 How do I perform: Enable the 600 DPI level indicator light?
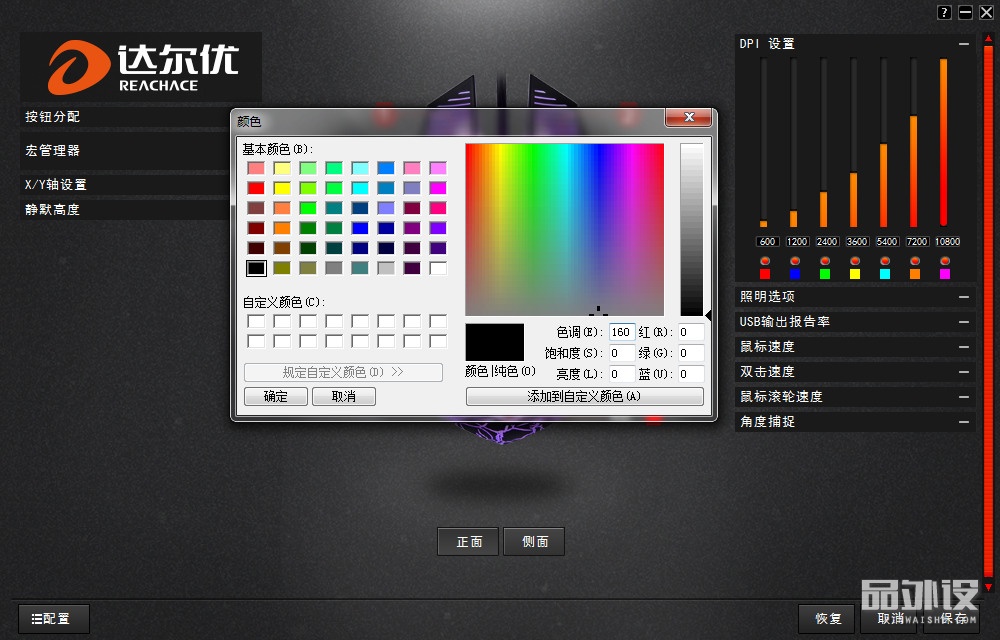click(765, 260)
